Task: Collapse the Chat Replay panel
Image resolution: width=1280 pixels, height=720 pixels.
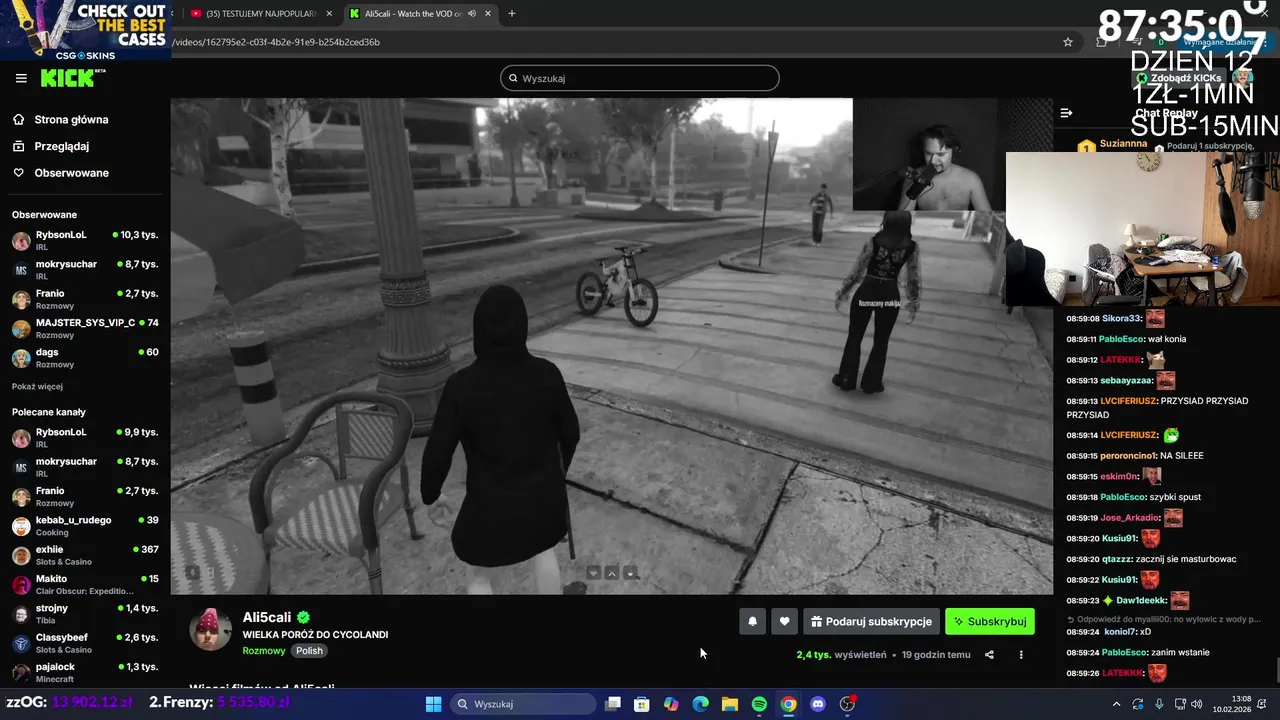Action: (x=1066, y=113)
